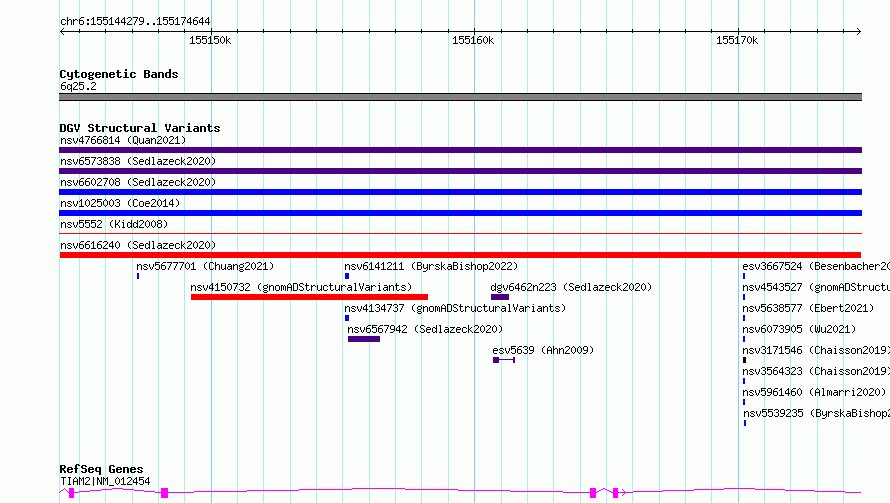Open the TIAM2|NM_012454 gene label
This screenshot has height=503, width=890.
click(105, 481)
